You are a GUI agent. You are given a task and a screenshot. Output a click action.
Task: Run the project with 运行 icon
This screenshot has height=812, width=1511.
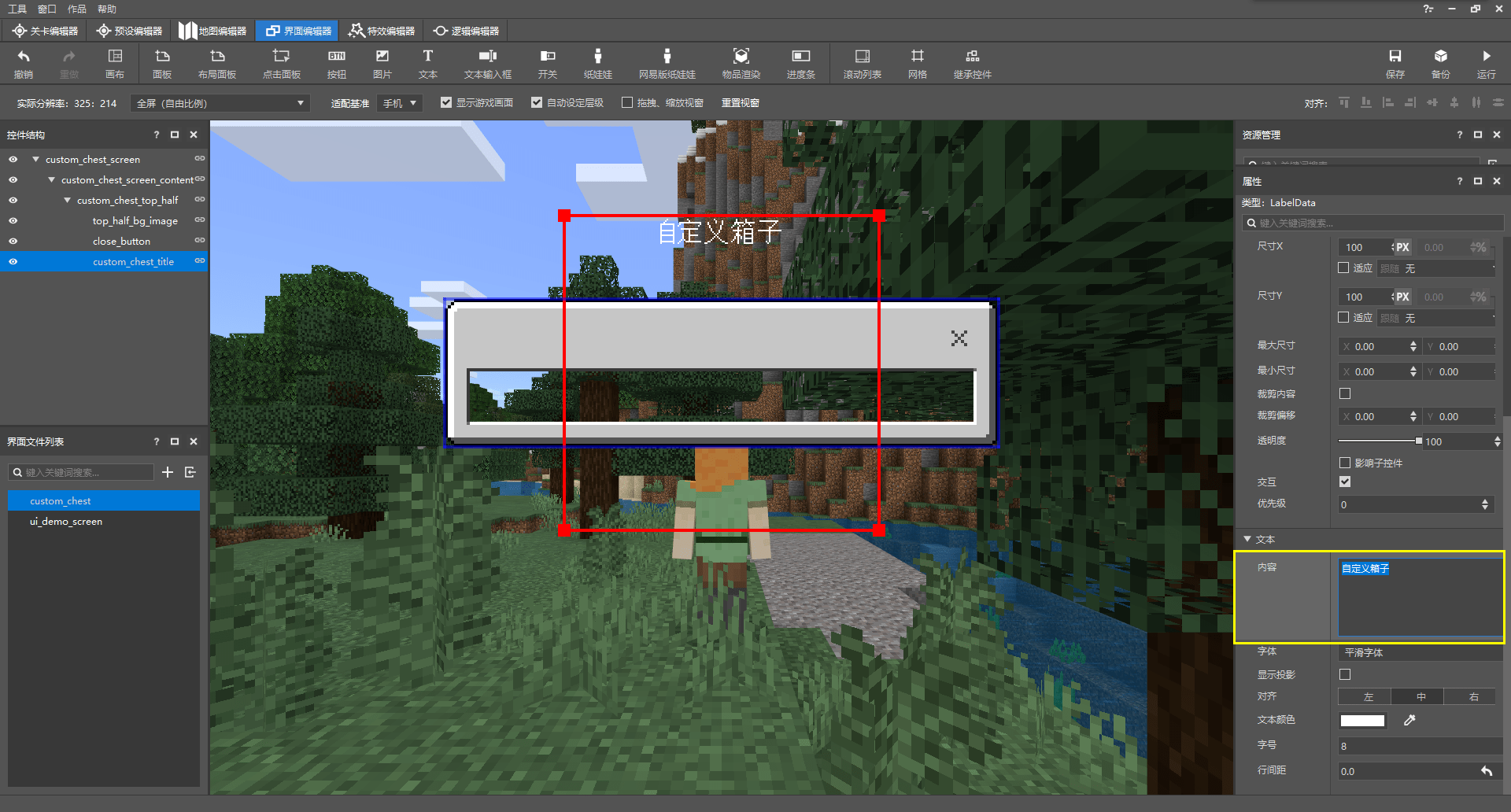point(1487,63)
